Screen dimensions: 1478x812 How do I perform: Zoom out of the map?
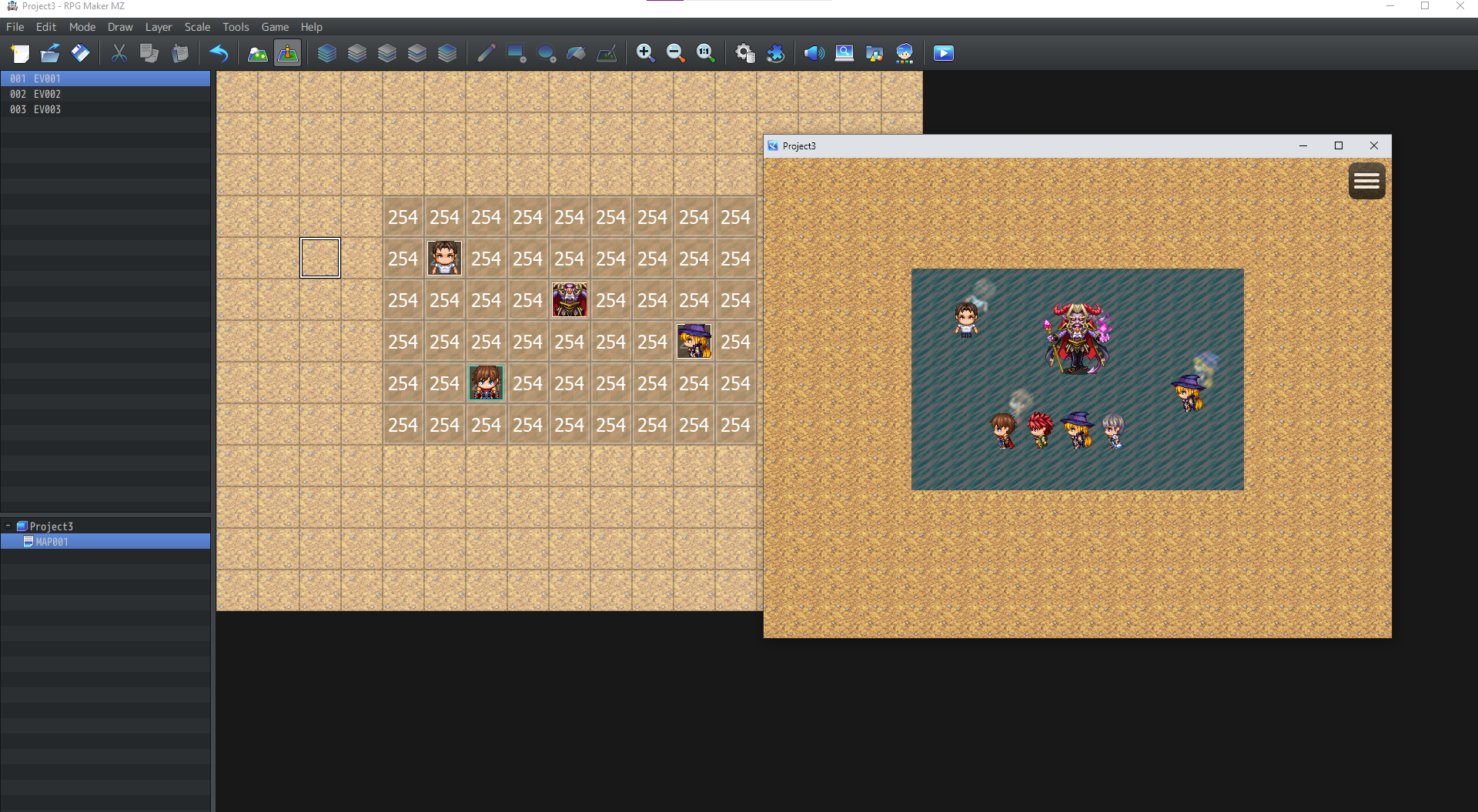(x=675, y=53)
